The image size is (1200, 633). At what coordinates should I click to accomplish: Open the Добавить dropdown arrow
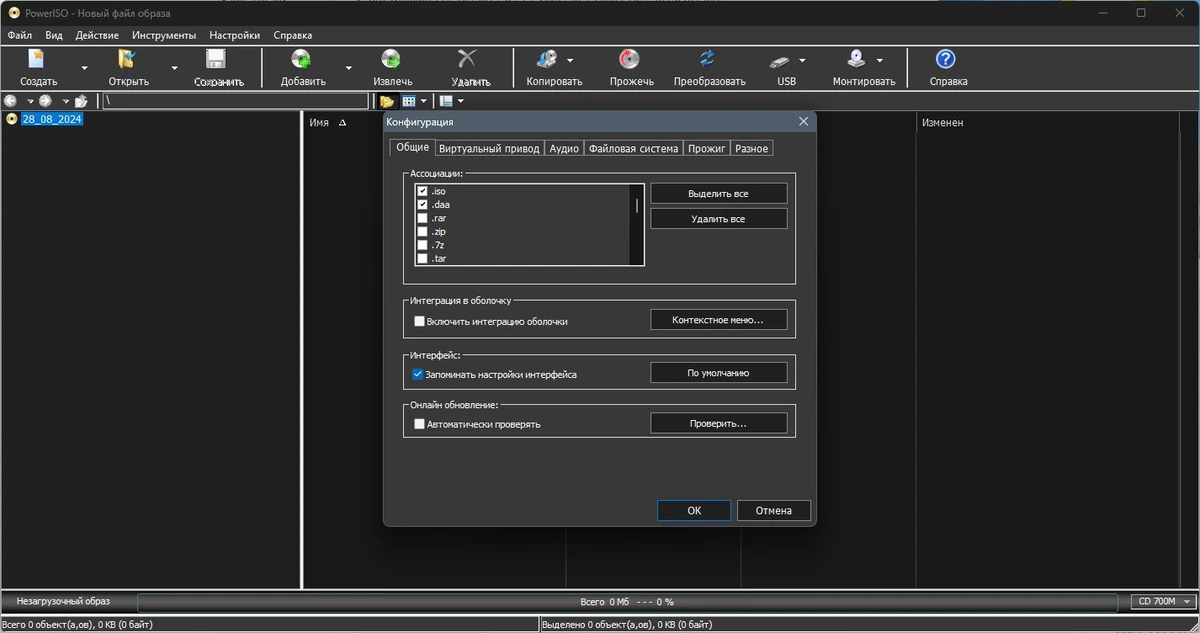(x=348, y=68)
